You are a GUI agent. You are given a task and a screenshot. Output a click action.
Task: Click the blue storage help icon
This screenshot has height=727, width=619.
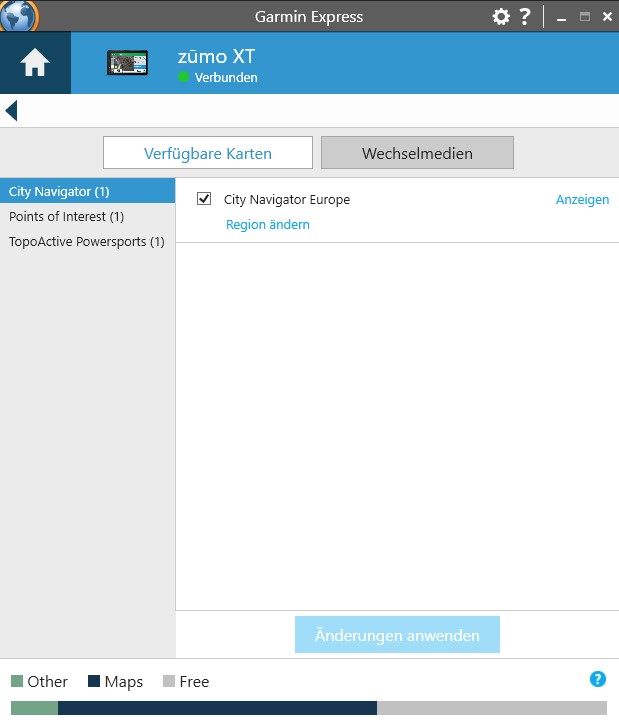[x=598, y=680]
